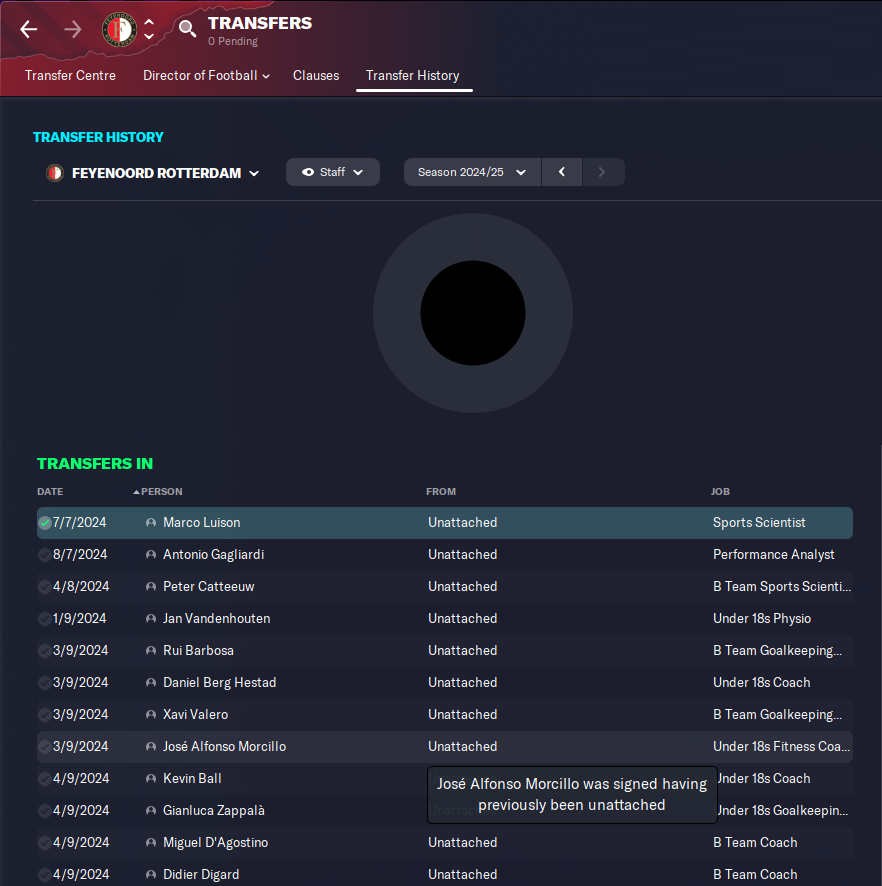Tick the Antonio Gagliardi row checkbox
This screenshot has width=882, height=886.
(45, 555)
